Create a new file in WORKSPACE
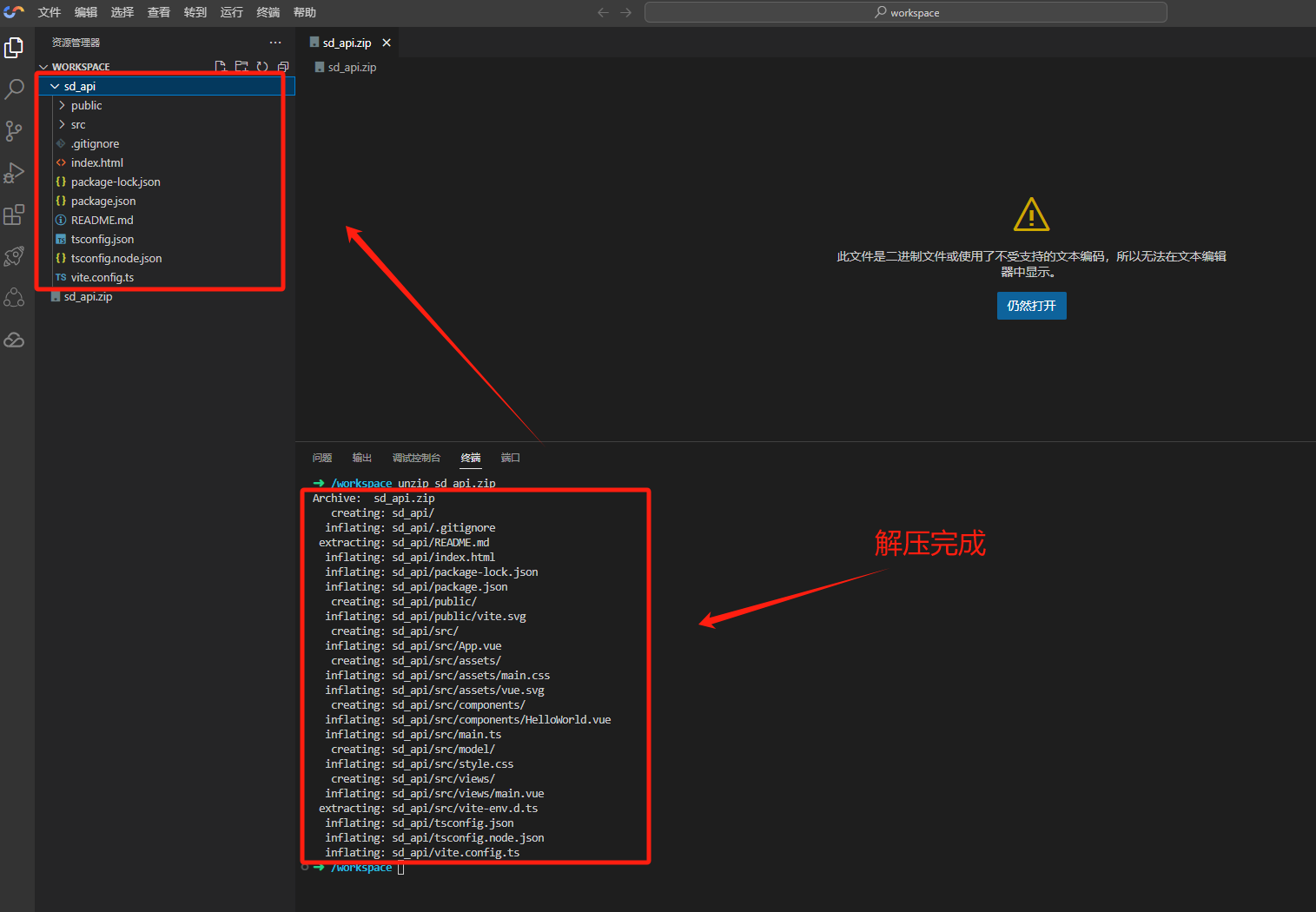The width and height of the screenshot is (1316, 912). (x=221, y=67)
